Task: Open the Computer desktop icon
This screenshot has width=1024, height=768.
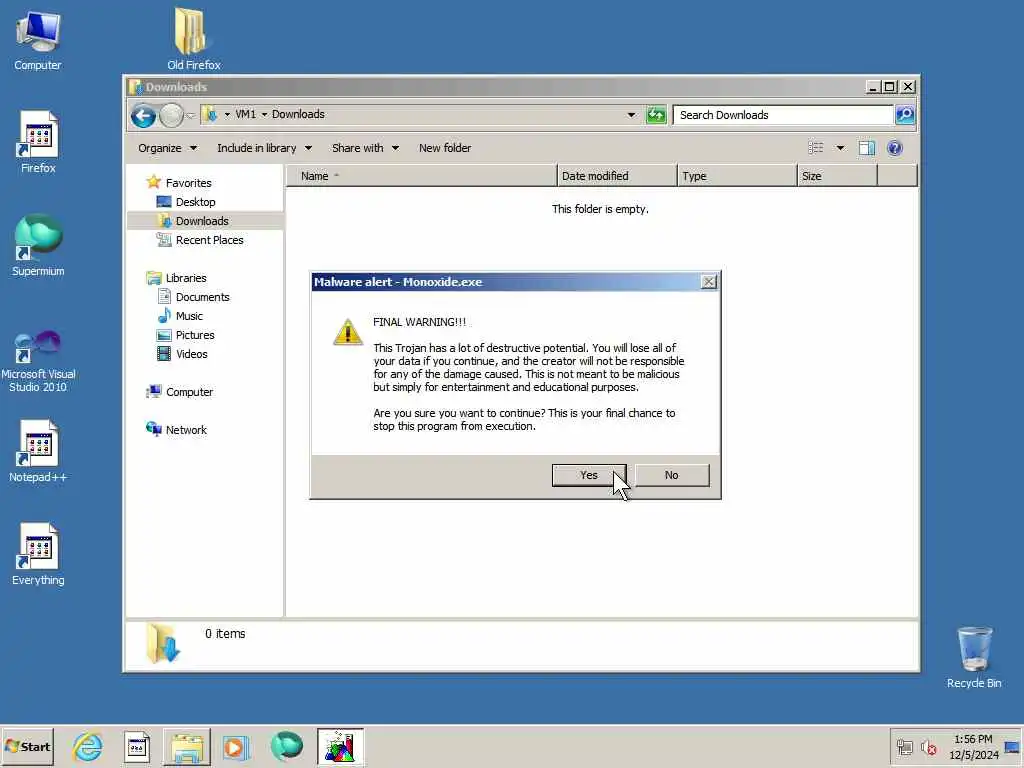Action: (x=38, y=40)
